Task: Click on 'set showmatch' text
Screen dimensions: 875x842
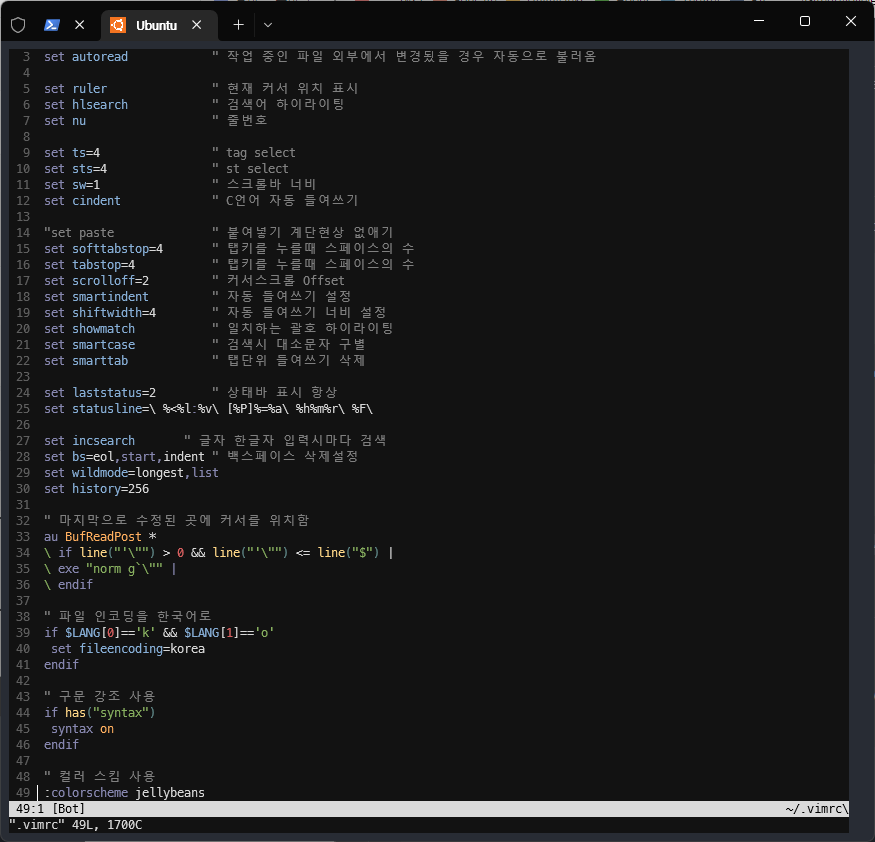Action: [x=89, y=329]
